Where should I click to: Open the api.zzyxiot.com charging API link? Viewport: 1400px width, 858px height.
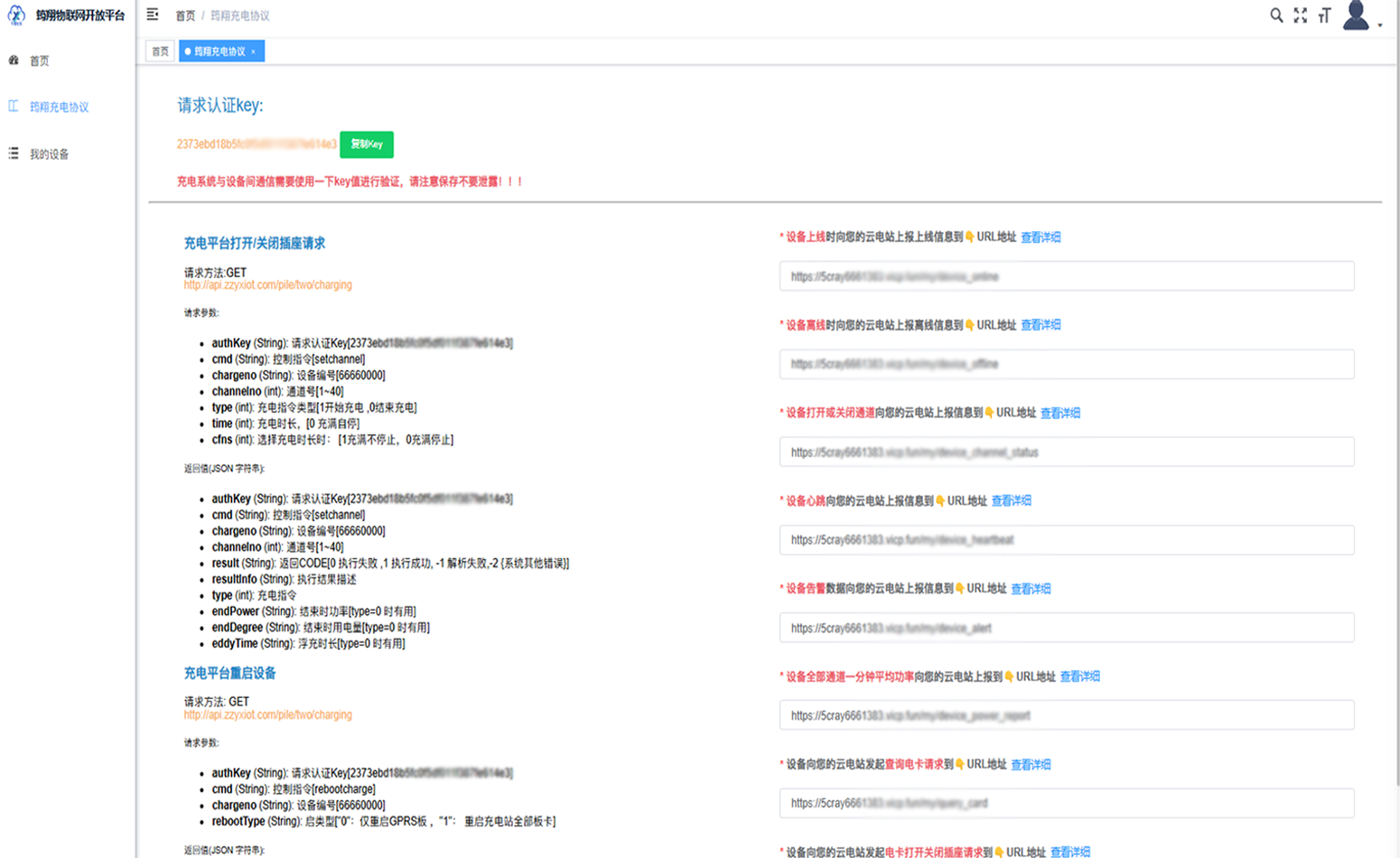pos(267,283)
